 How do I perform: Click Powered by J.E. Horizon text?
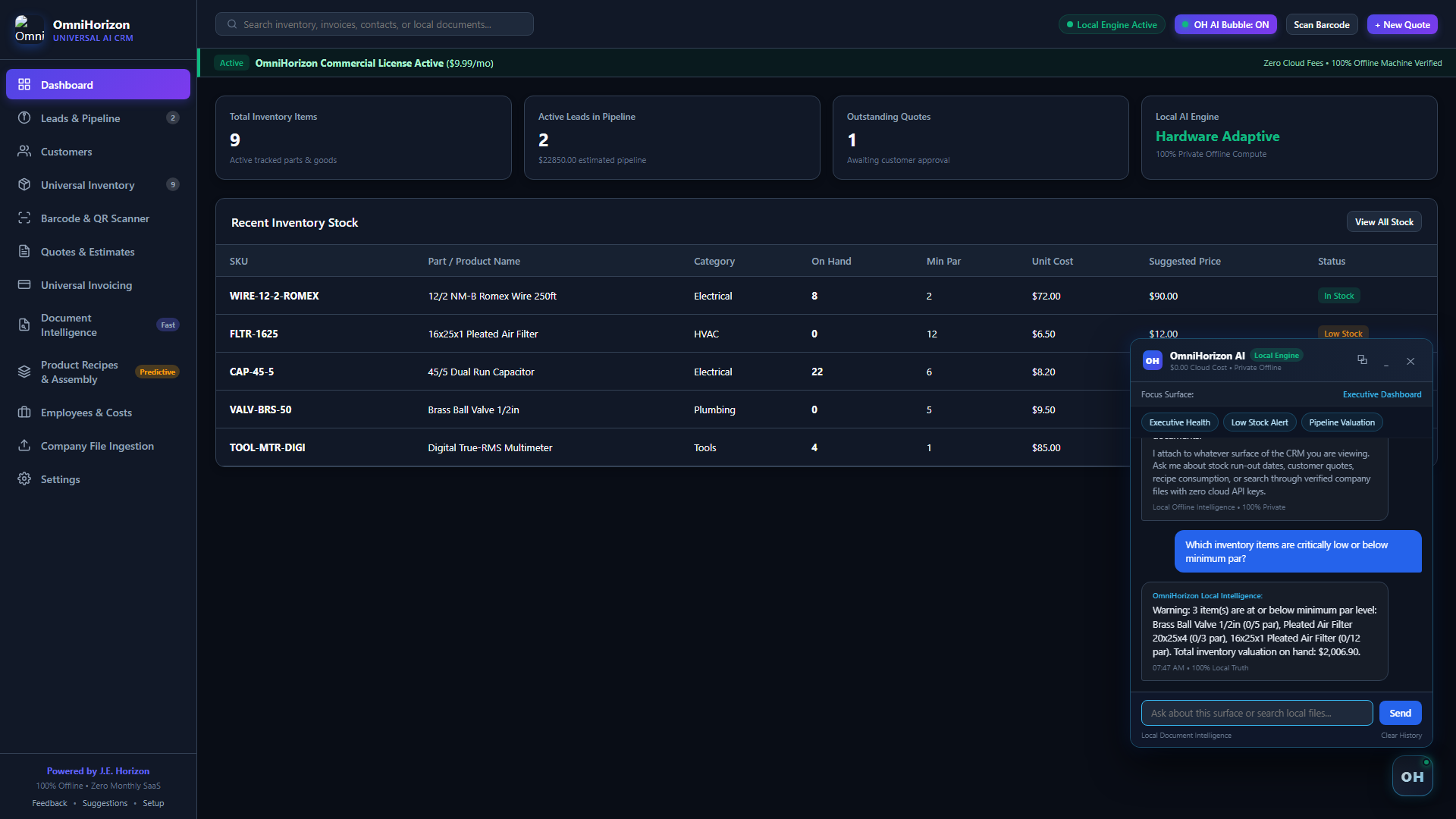[98, 770]
